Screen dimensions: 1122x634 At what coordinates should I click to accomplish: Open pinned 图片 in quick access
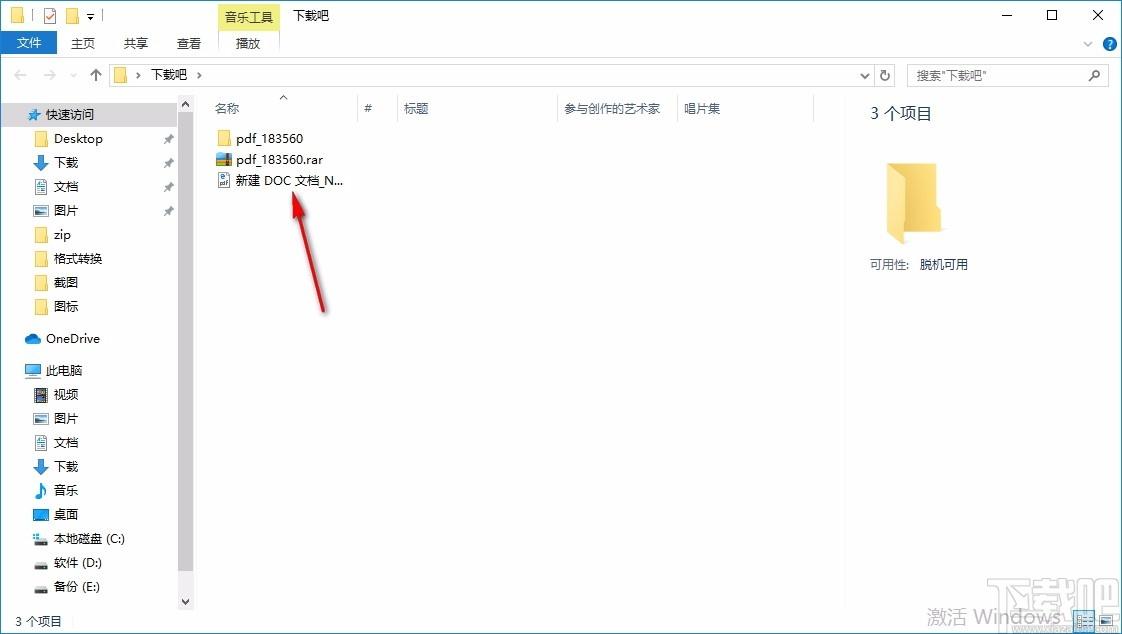pos(66,210)
